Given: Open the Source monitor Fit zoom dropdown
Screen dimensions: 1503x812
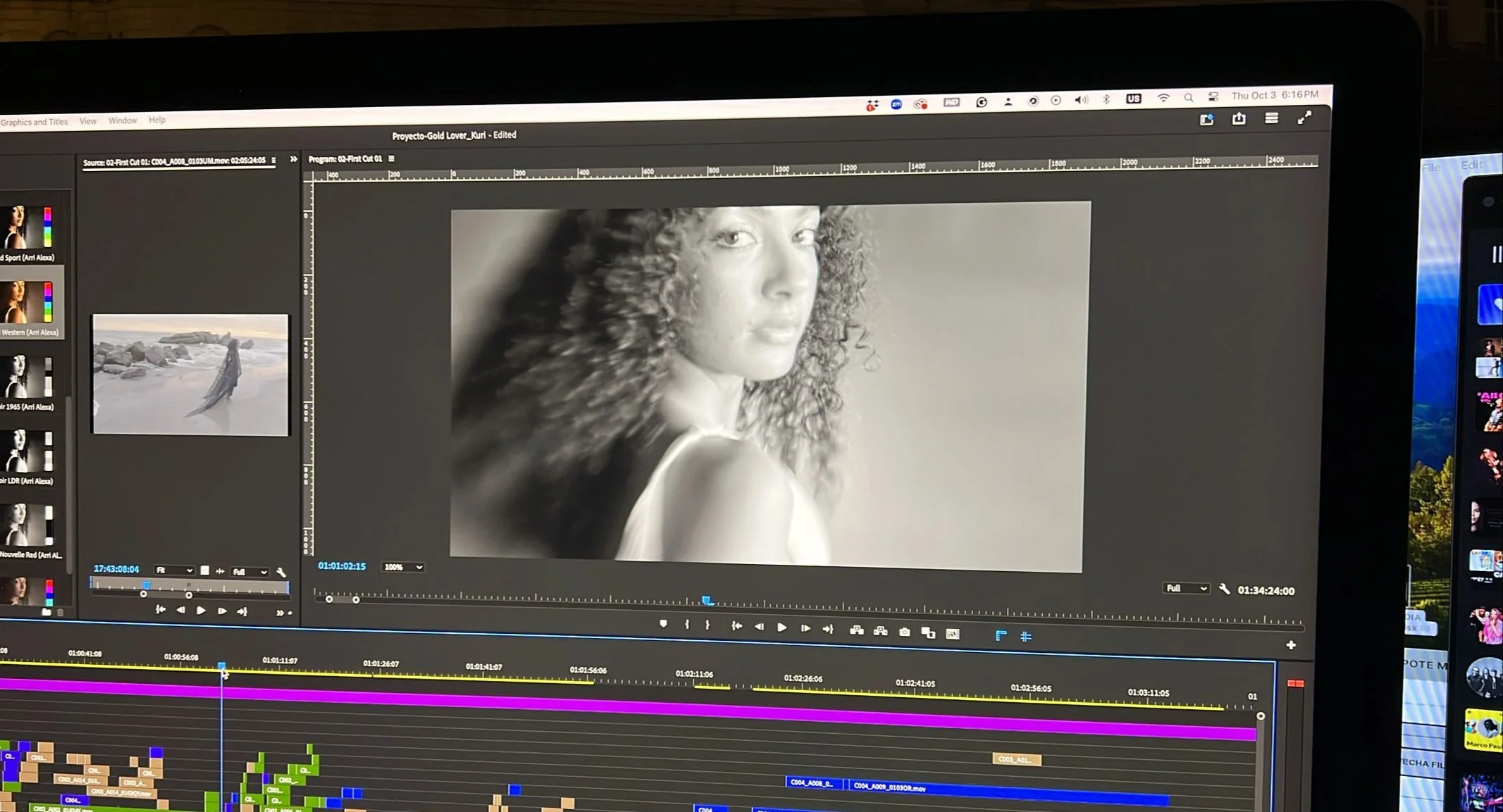Looking at the screenshot, I should (x=173, y=570).
